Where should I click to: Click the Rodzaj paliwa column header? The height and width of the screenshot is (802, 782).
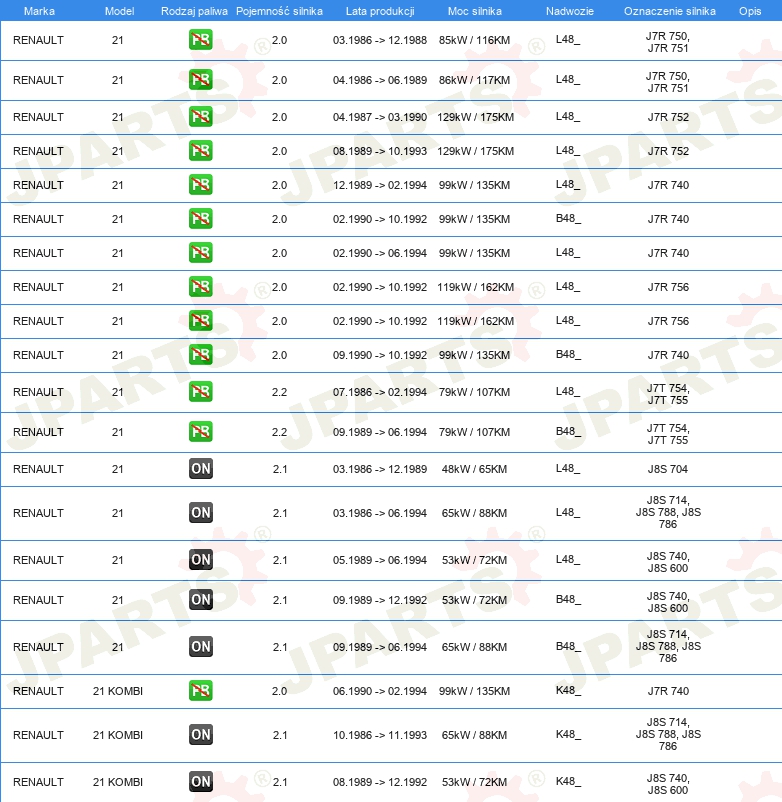(x=194, y=11)
